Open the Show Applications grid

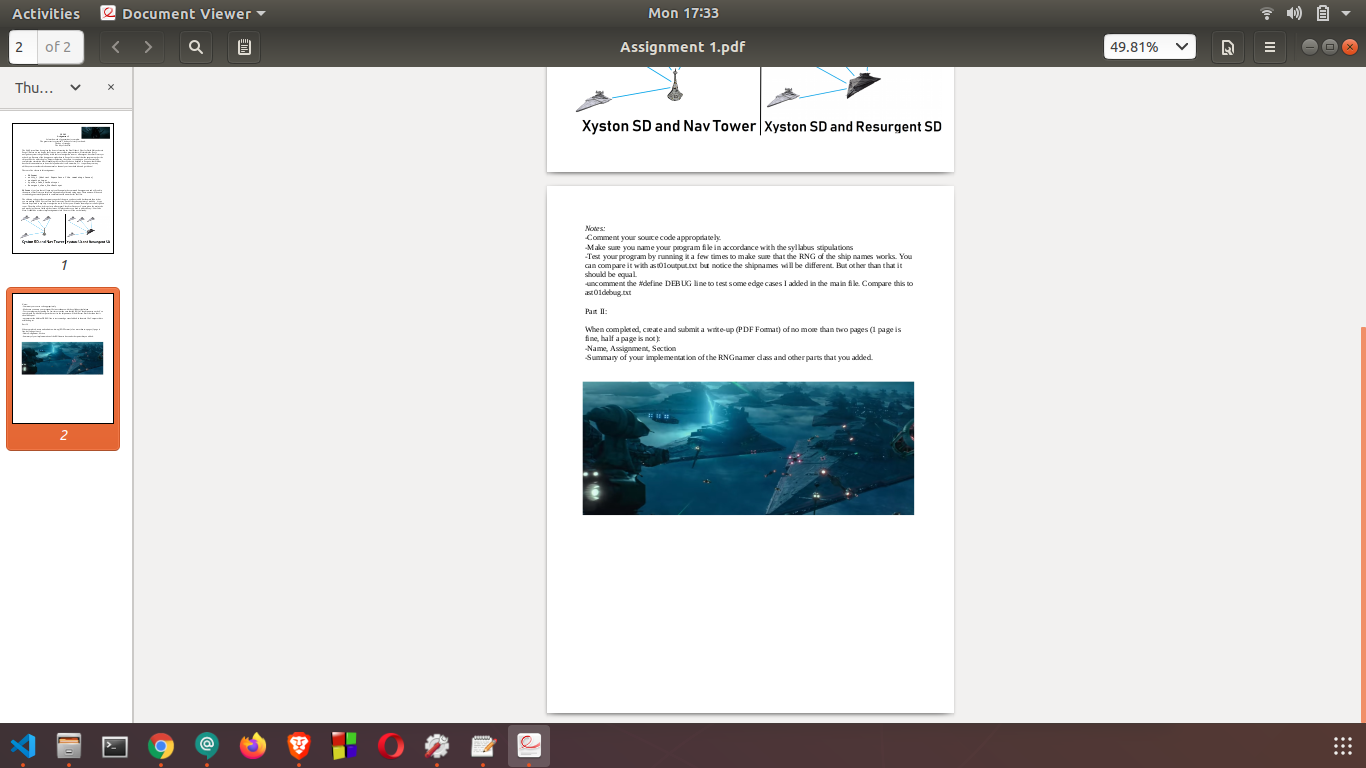1341,745
